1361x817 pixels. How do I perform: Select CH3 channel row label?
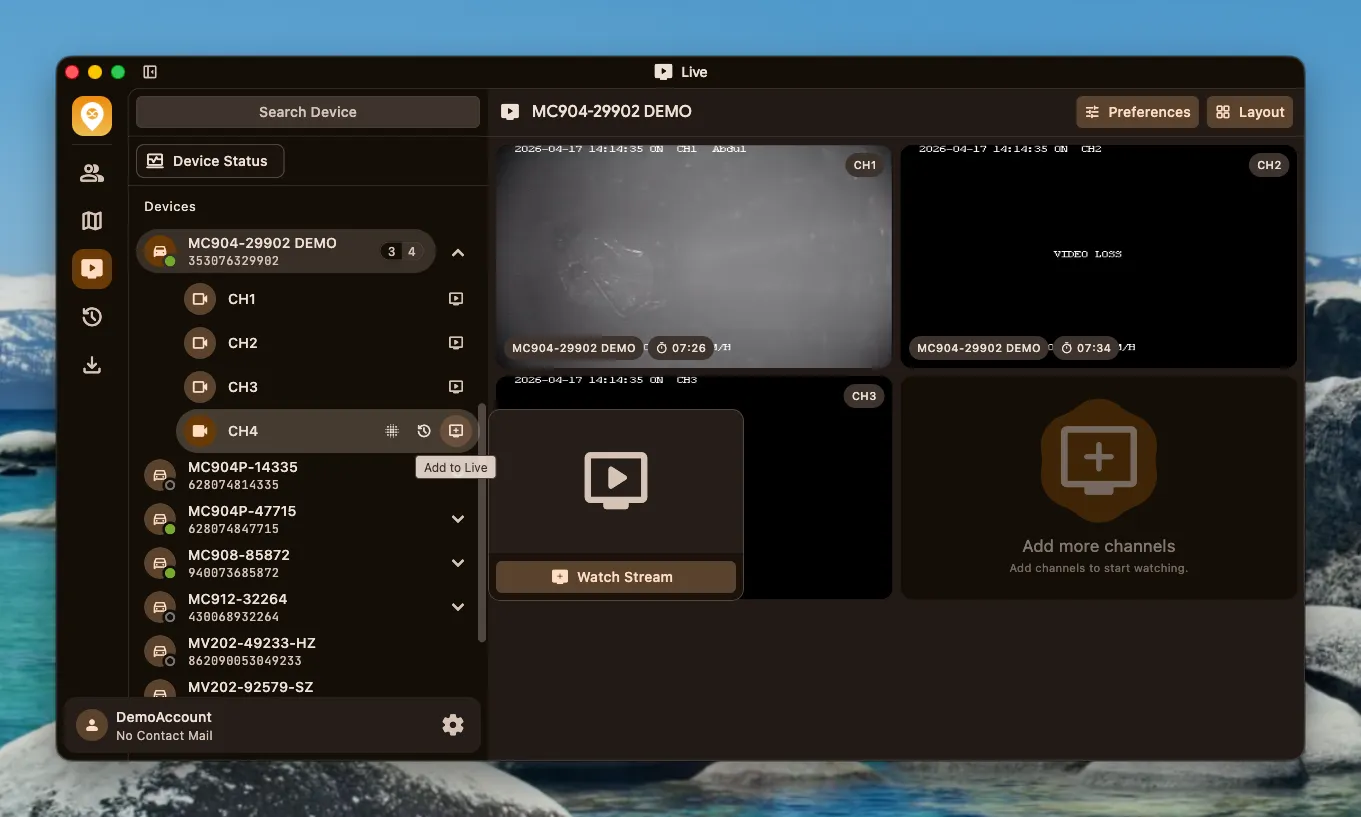(x=243, y=387)
